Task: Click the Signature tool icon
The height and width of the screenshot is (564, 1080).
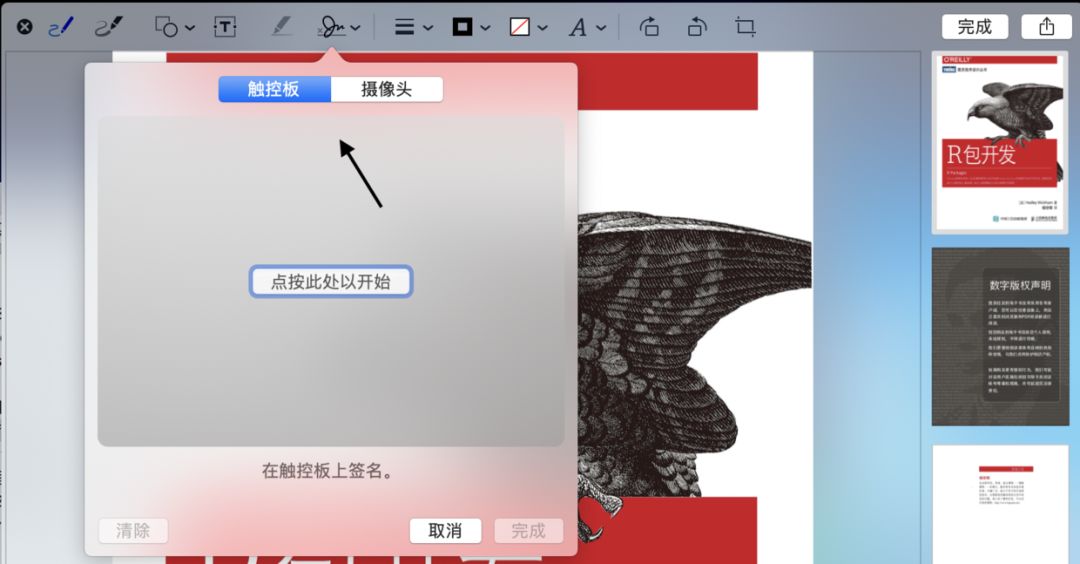Action: point(333,27)
